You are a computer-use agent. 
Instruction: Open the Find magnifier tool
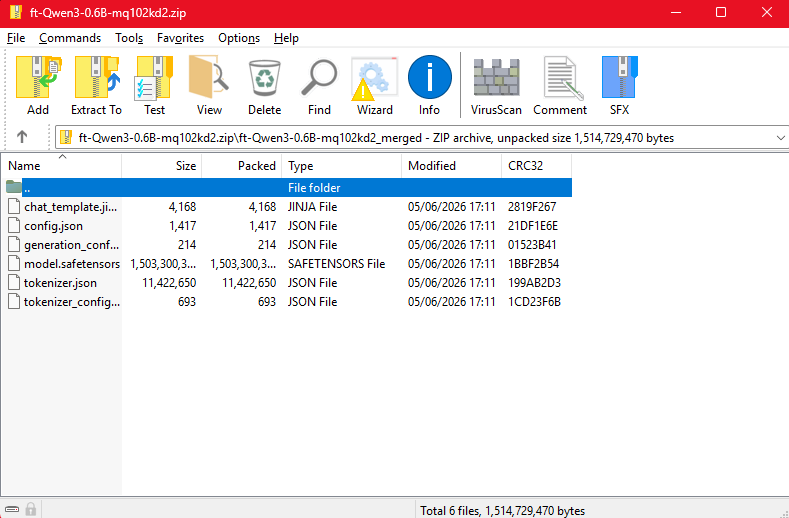pyautogui.click(x=319, y=78)
